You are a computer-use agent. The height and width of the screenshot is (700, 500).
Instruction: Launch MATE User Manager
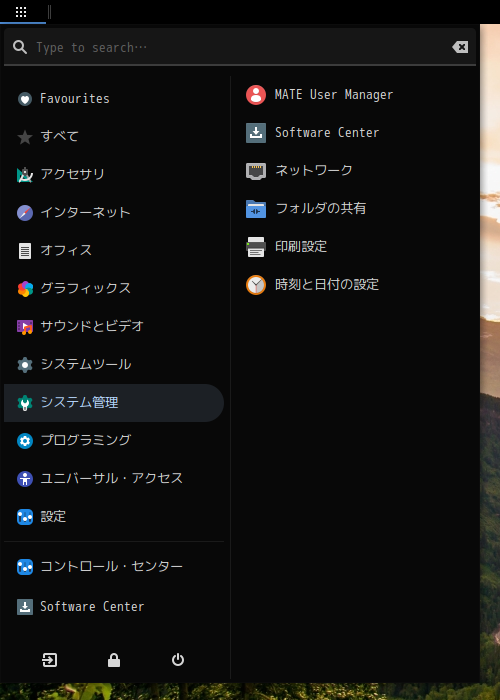click(x=353, y=95)
